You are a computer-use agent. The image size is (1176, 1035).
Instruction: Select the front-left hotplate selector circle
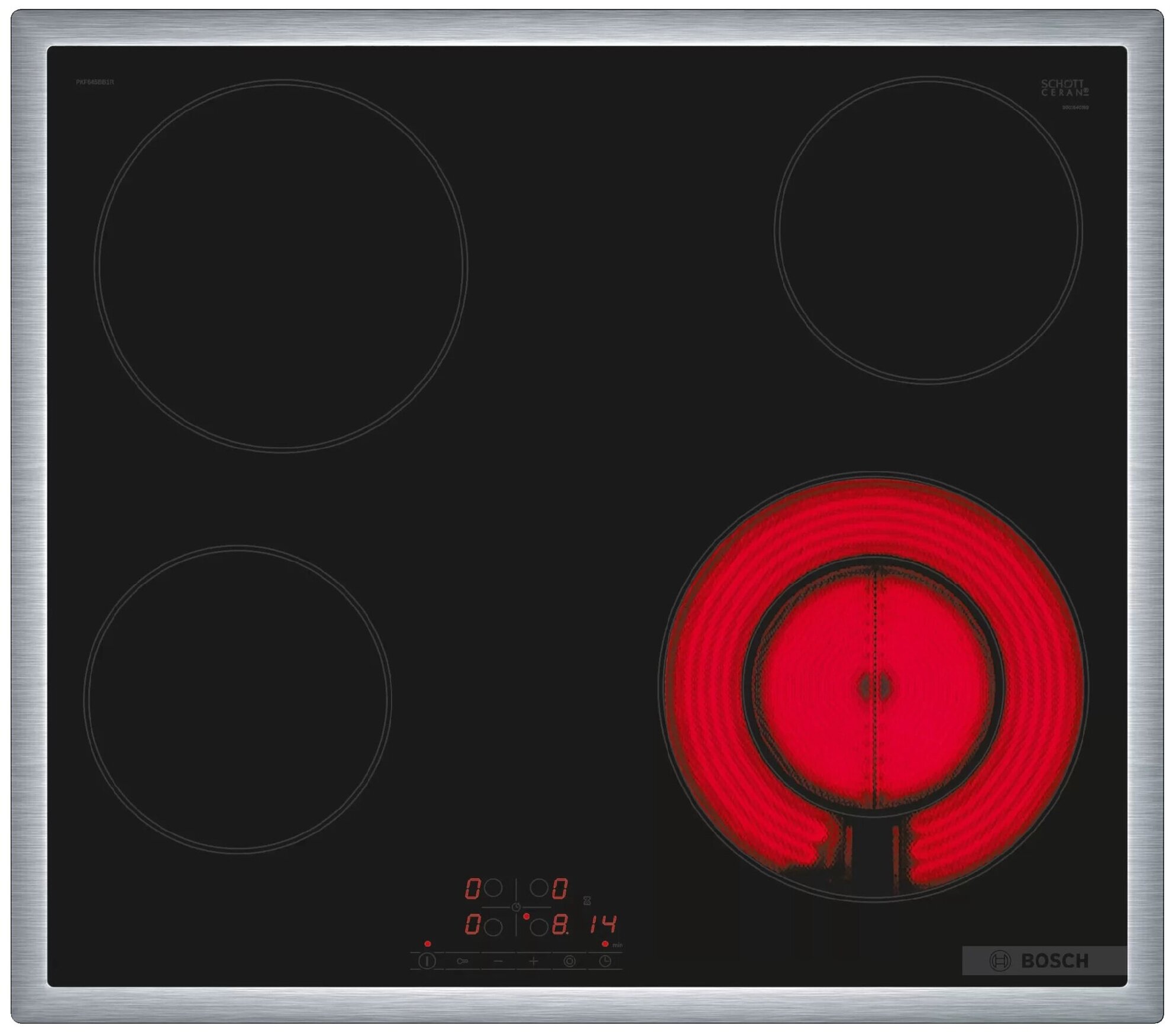493,927
